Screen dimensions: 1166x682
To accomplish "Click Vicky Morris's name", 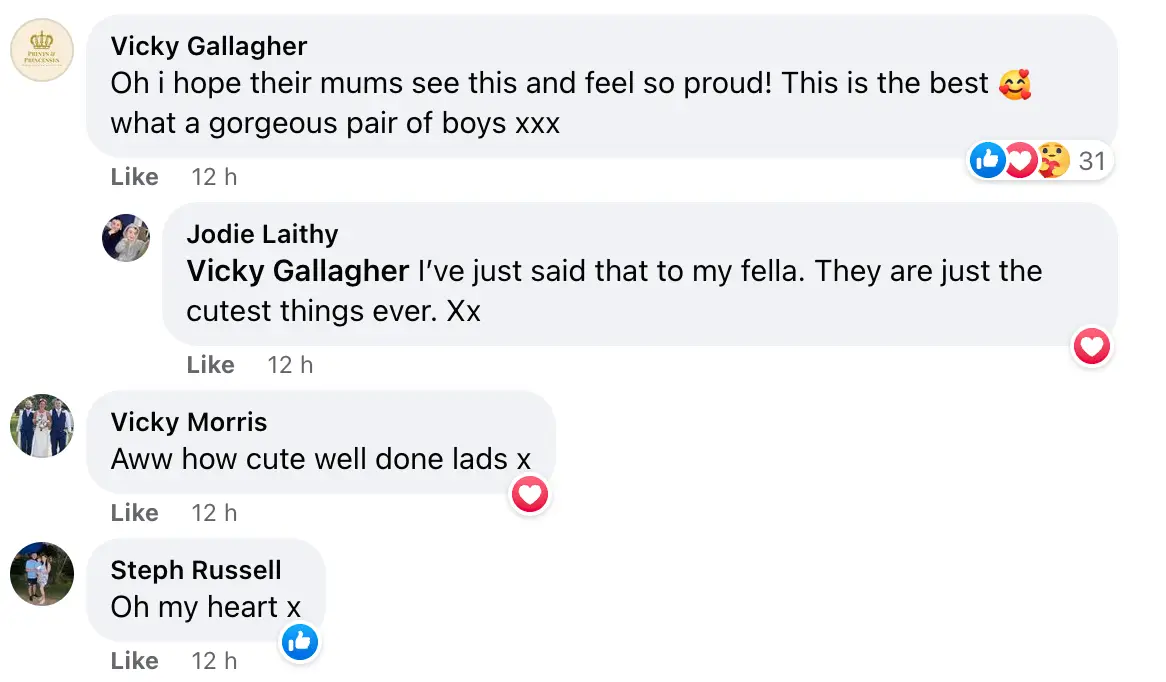I will click(189, 422).
